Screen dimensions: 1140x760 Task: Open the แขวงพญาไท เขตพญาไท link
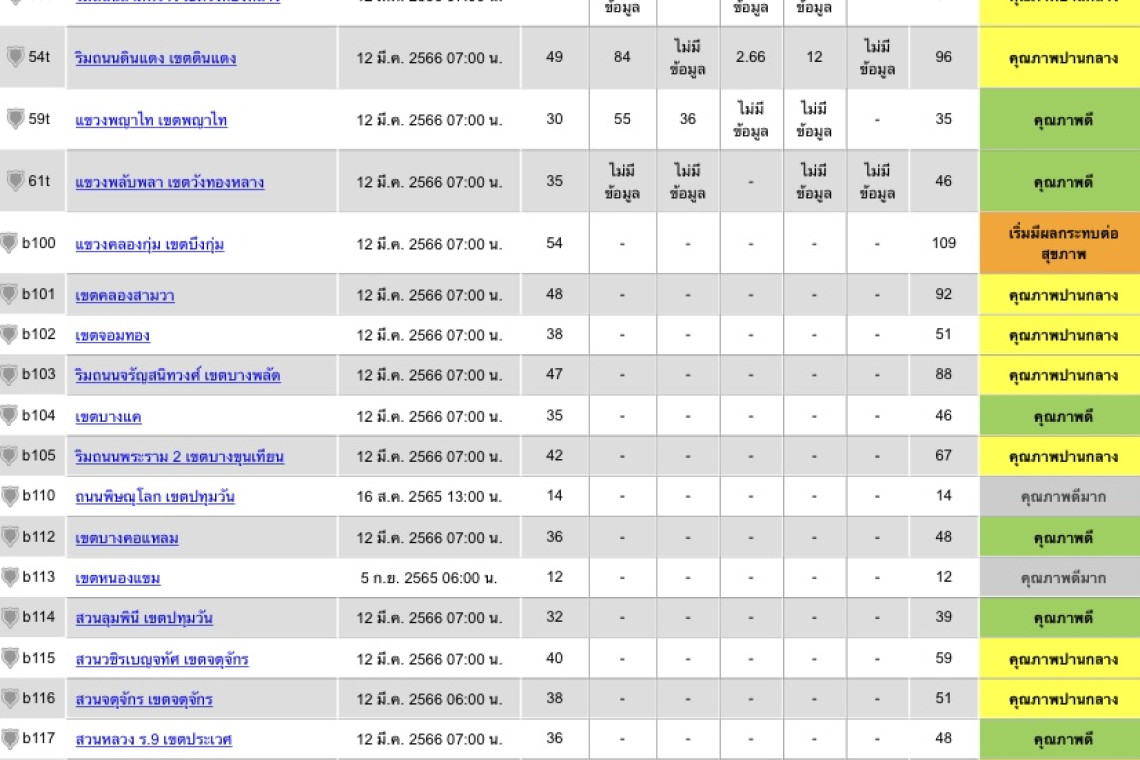[151, 120]
